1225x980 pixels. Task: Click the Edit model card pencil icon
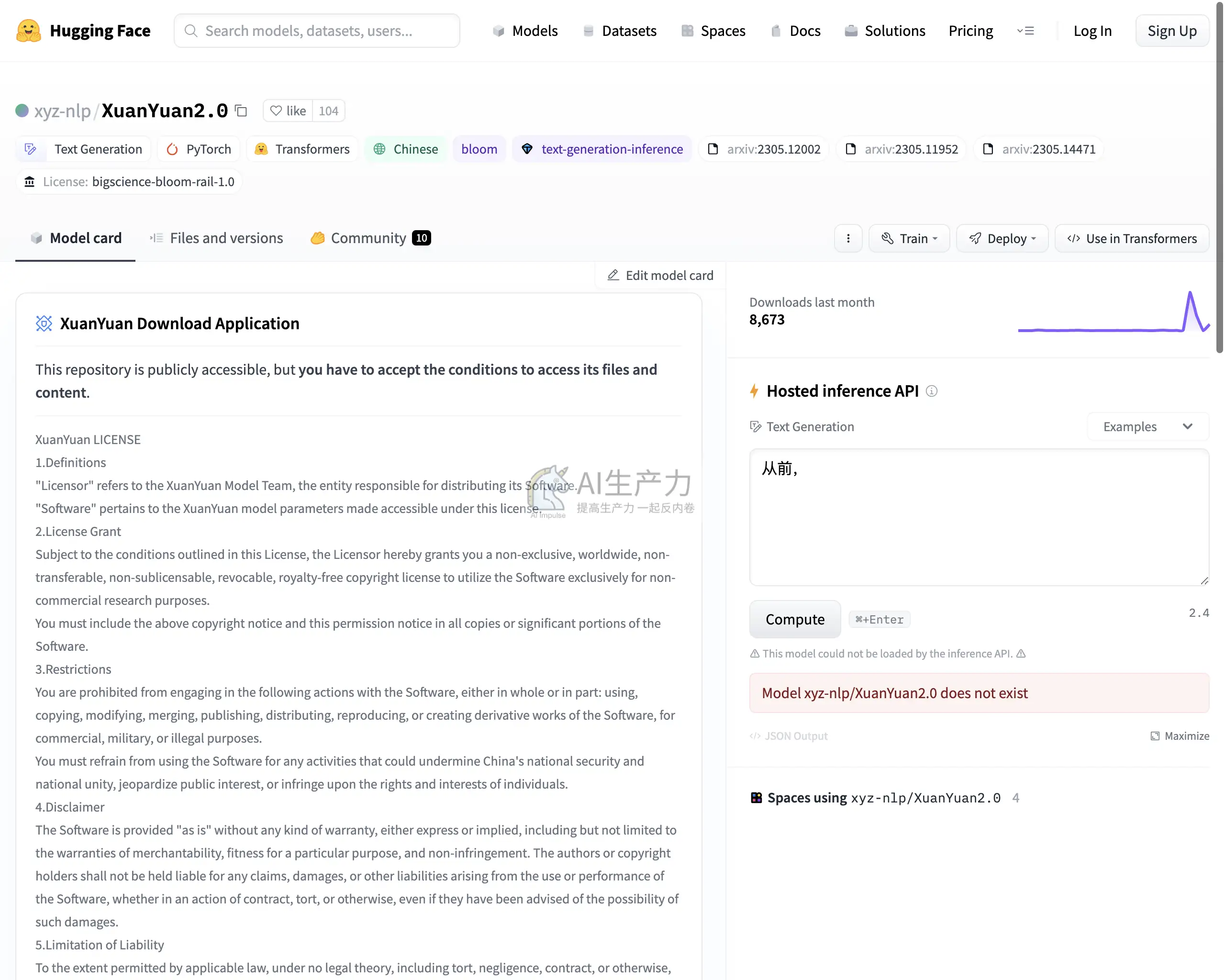tap(613, 276)
